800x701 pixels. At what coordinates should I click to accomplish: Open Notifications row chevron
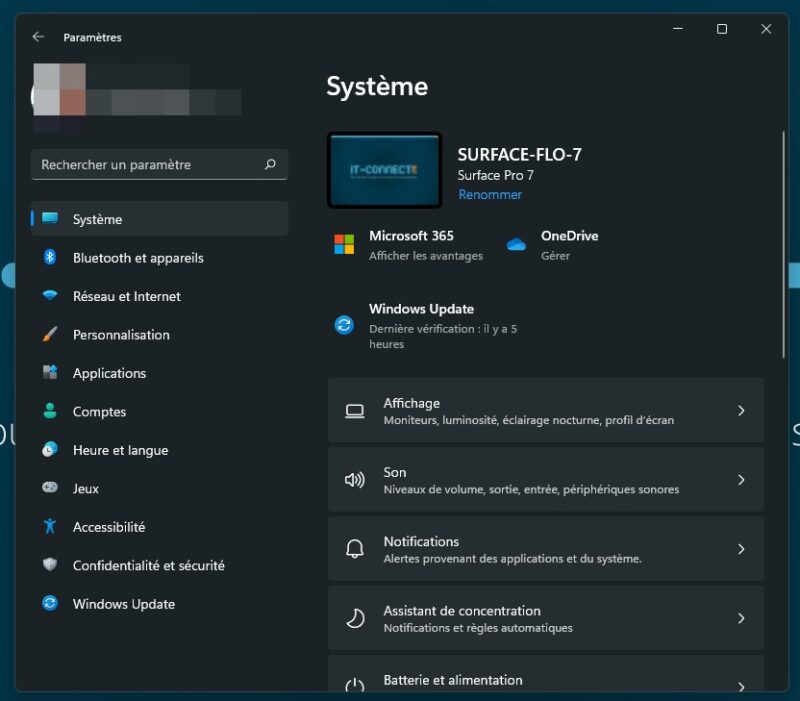point(741,549)
